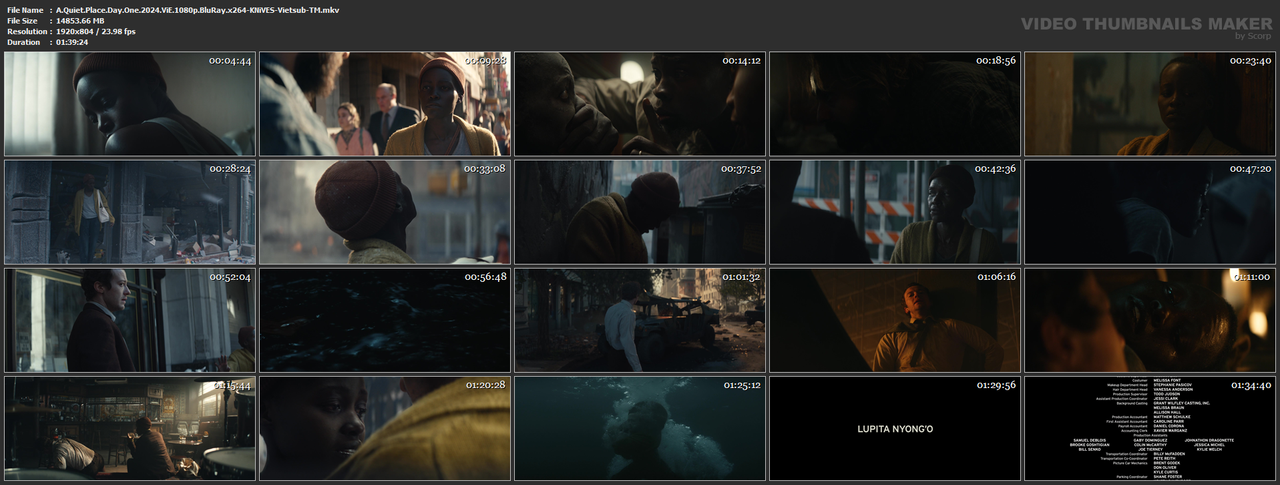Viewport: 1280px width, 485px height.
Task: Select the thumbnail timestamped 01:11:00
Action: pos(1150,320)
